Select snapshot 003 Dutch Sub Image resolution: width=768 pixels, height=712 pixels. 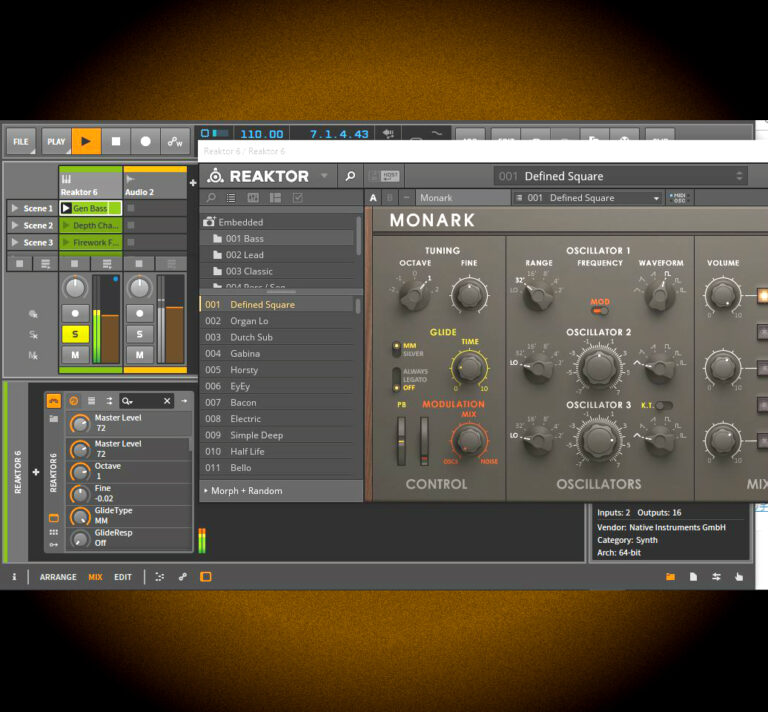click(277, 337)
